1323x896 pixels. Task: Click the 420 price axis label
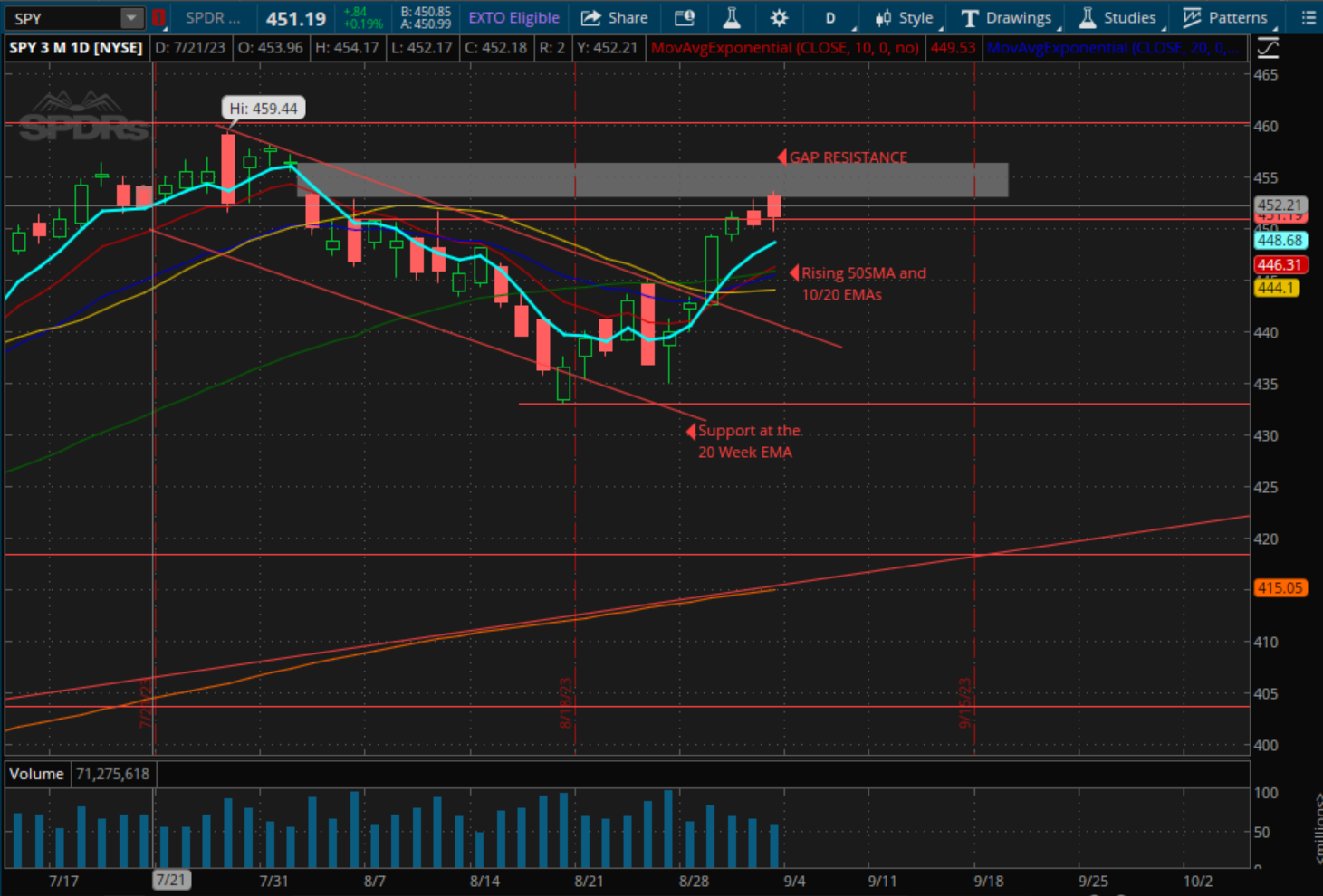(x=1266, y=539)
